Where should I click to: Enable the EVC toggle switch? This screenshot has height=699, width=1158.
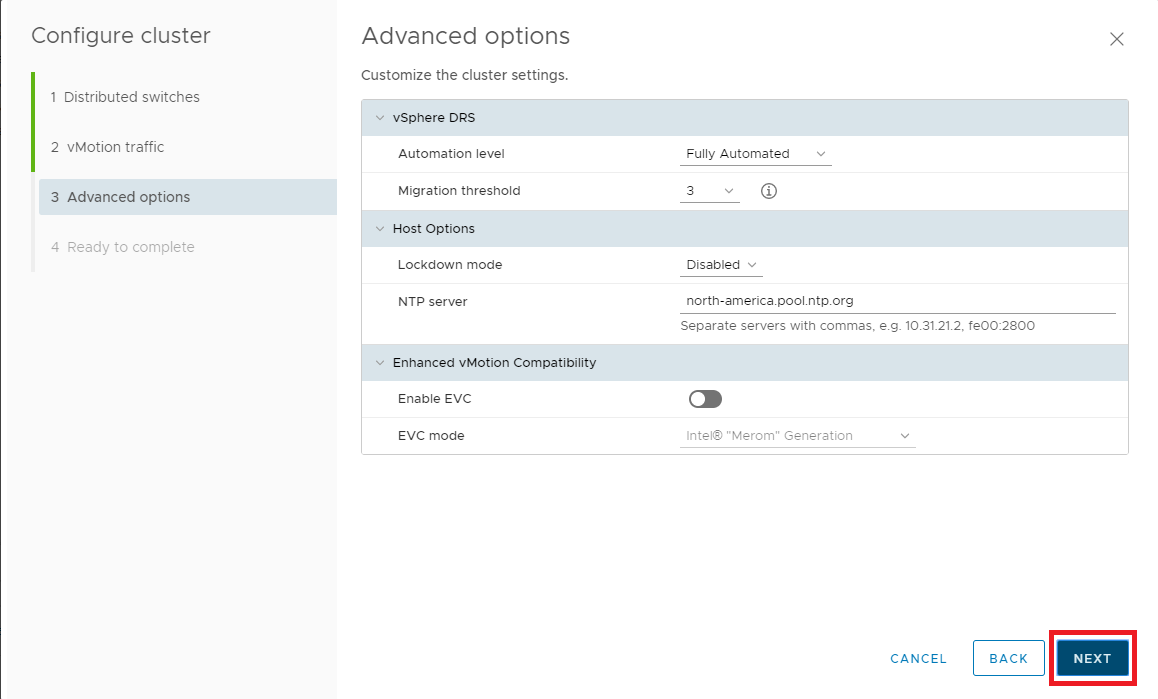tap(705, 399)
